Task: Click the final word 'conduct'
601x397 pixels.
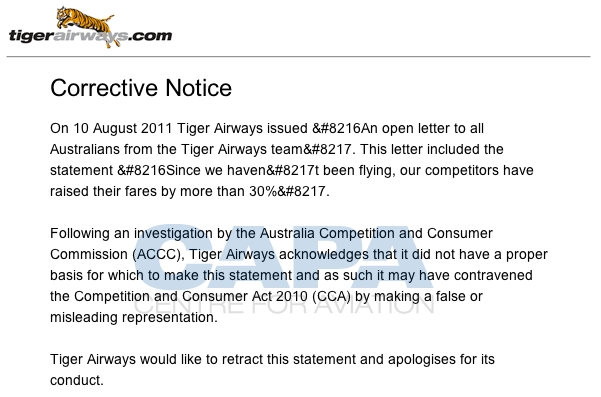Action: [77, 380]
